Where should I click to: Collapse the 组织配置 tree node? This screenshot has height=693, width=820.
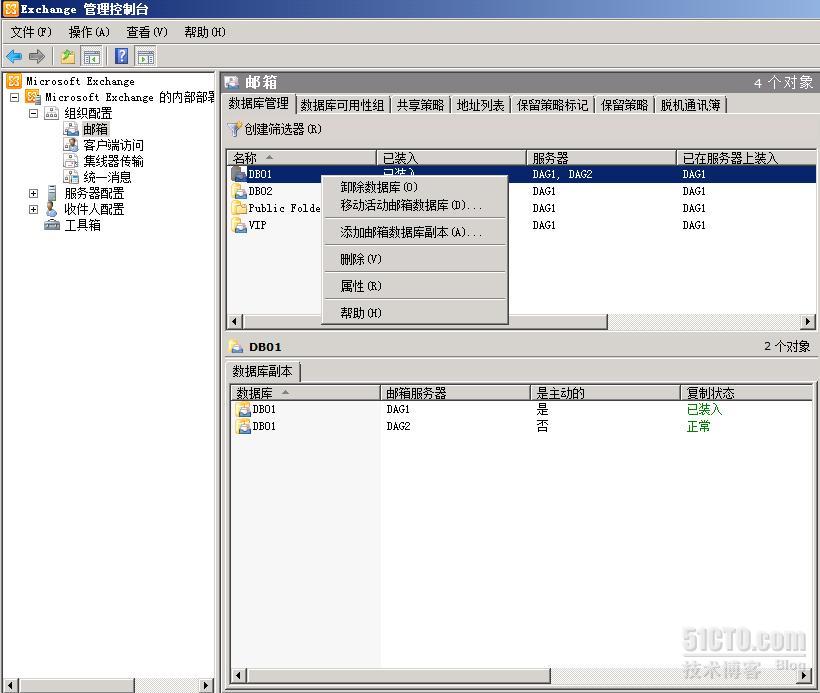(x=33, y=113)
